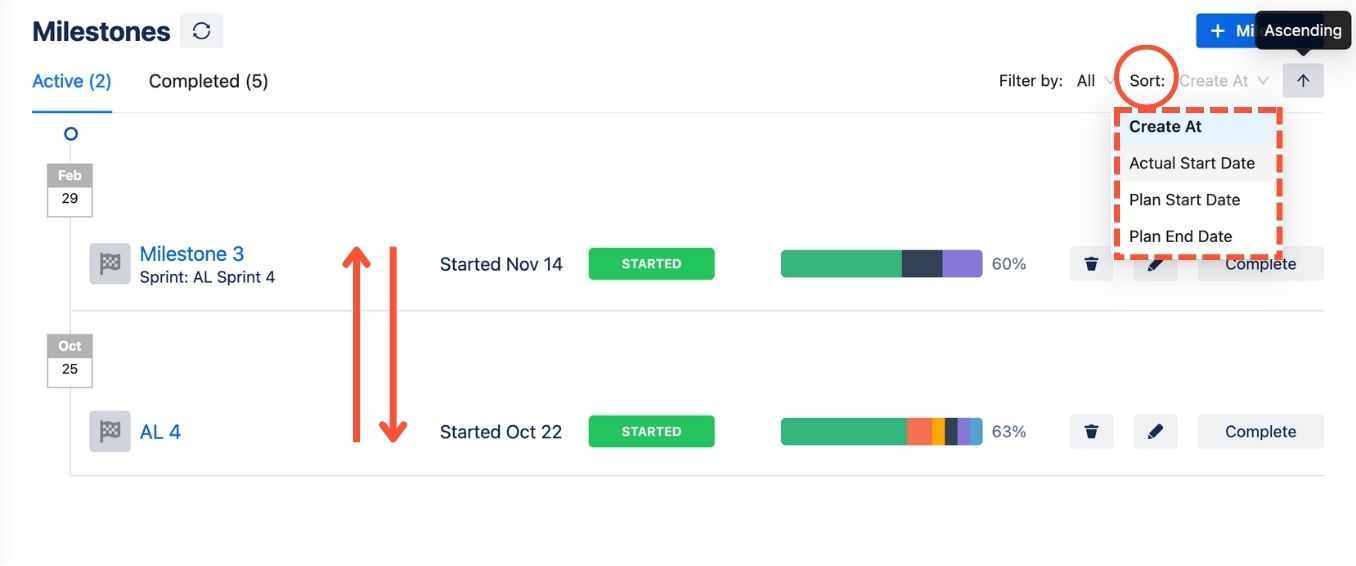This screenshot has height=566, width=1356.
Task: Choose Actual Start Date sort option
Action: pos(1192,163)
